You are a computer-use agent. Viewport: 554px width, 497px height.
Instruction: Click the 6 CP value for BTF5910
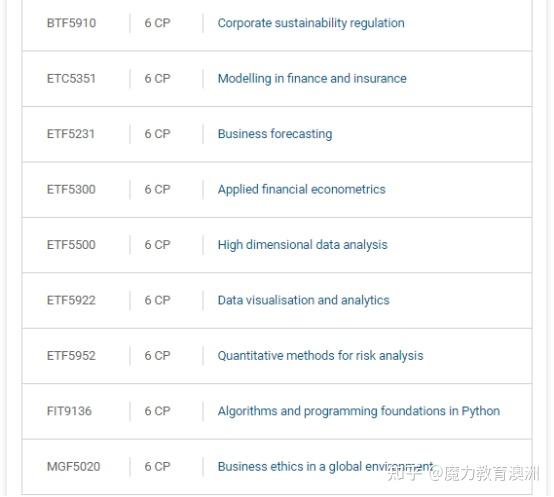(x=158, y=23)
